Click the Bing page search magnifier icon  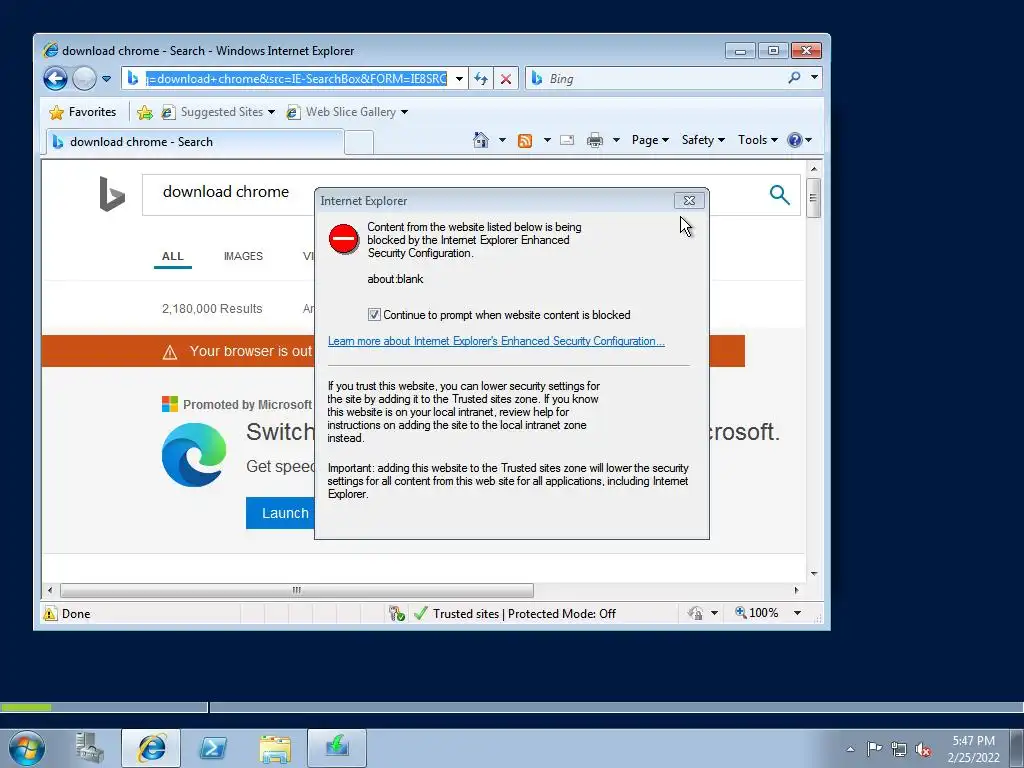(x=779, y=194)
